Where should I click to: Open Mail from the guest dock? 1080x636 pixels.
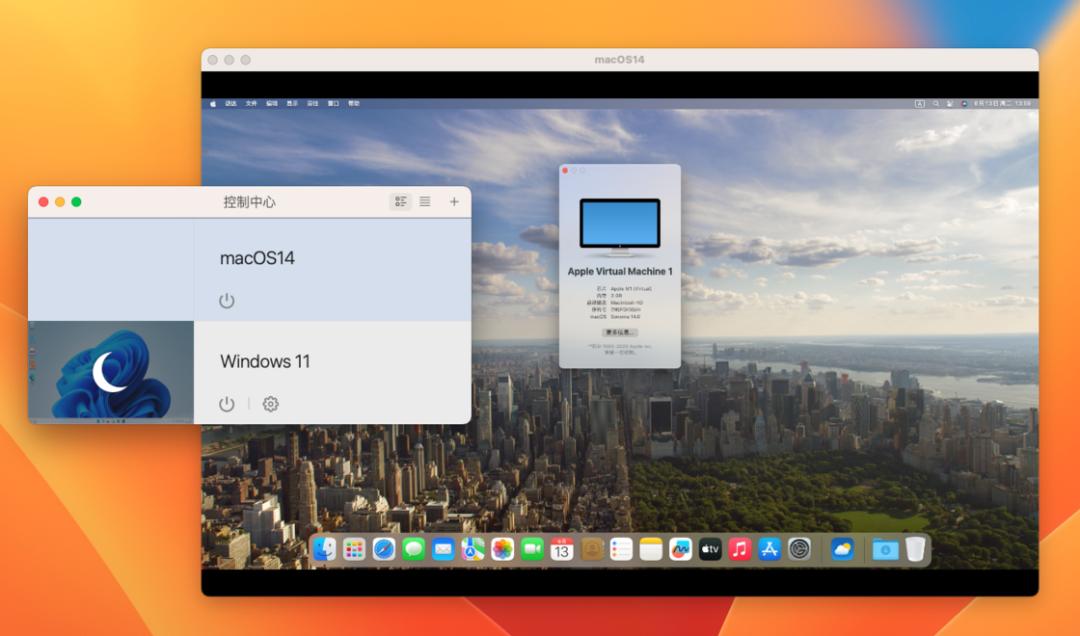pos(443,549)
